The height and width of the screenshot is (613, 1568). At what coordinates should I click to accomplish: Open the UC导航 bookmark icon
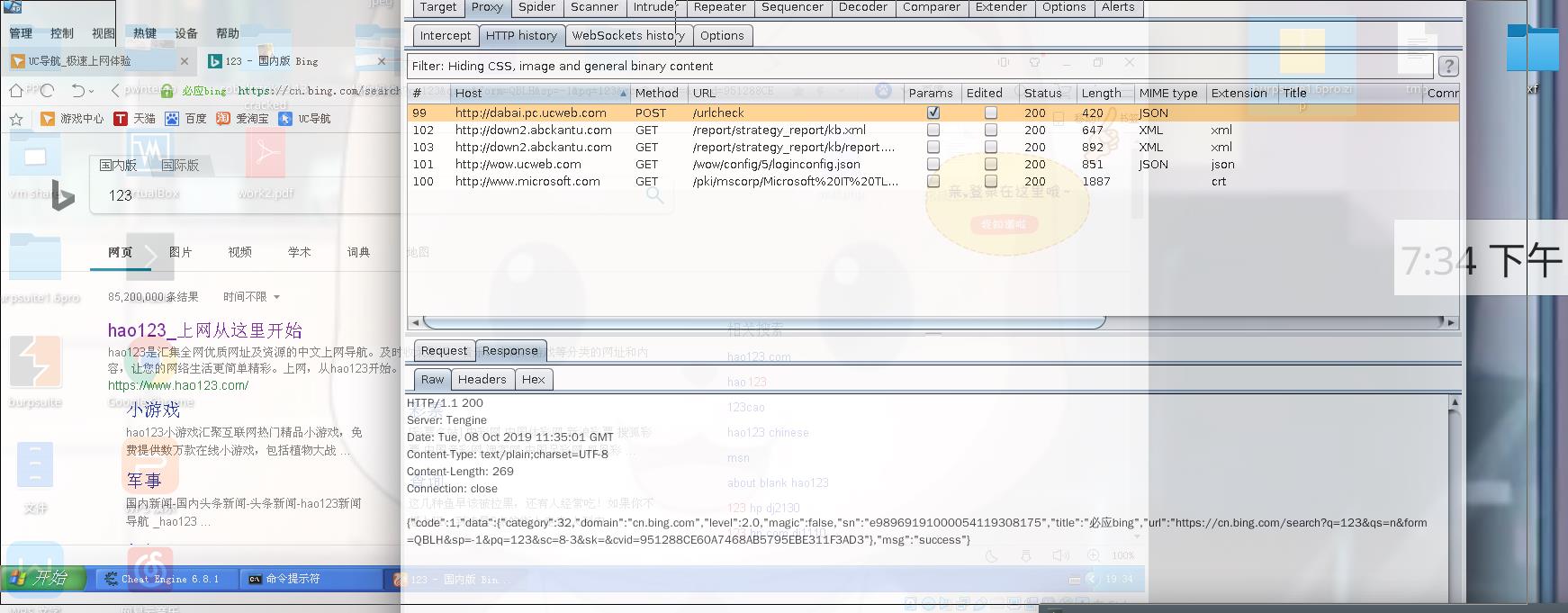(285, 119)
